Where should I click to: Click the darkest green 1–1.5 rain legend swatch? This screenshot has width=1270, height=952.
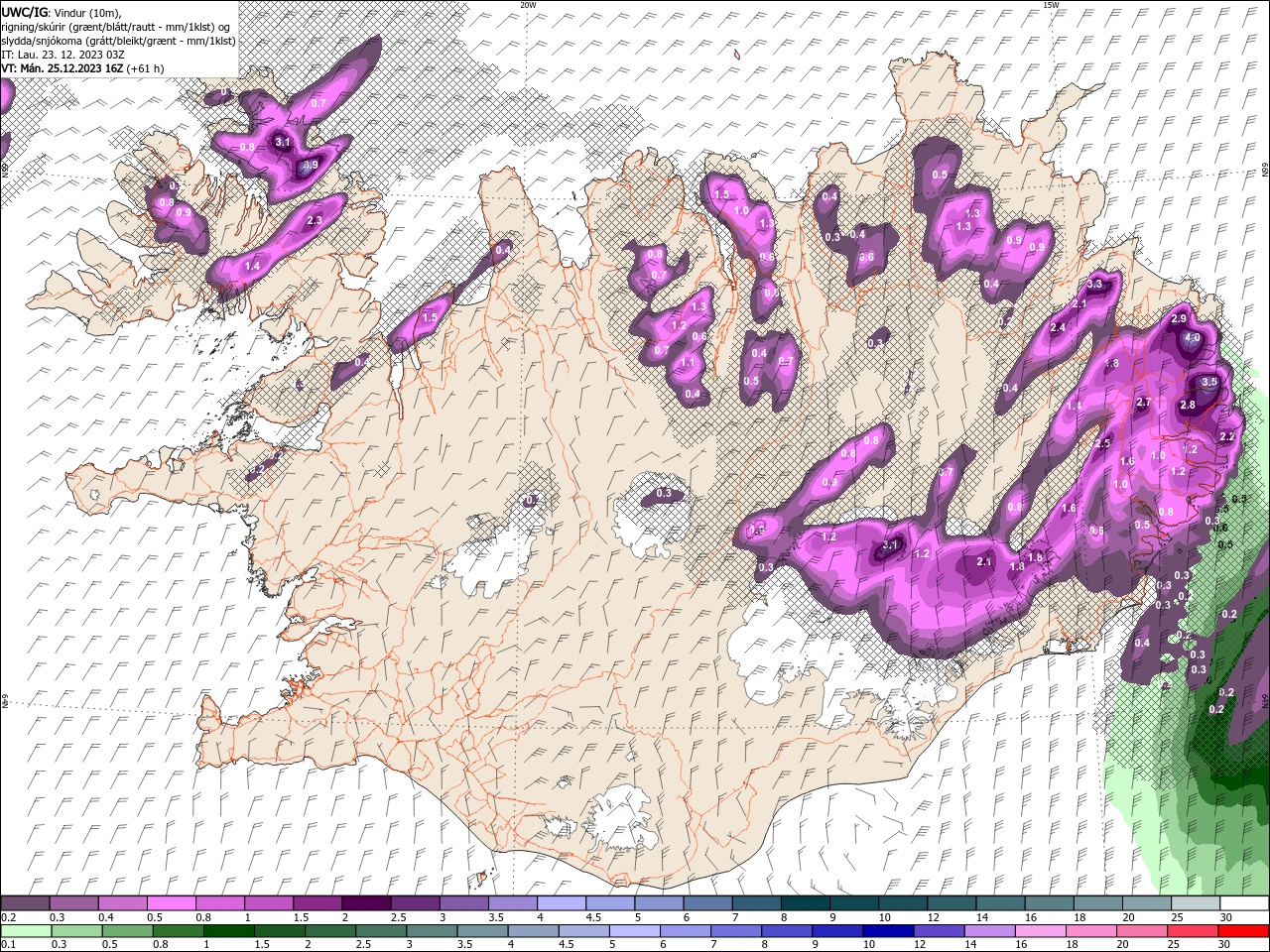[228, 931]
